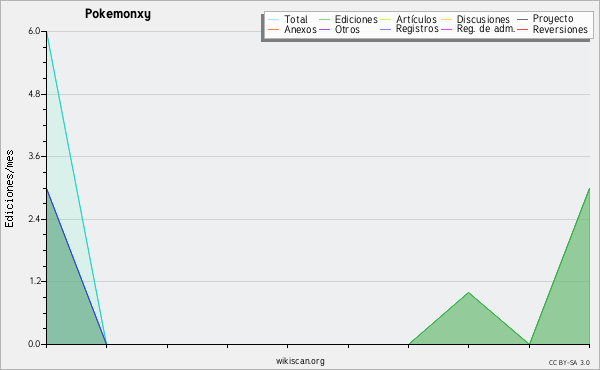Click the 3.6 y-axis value
The height and width of the screenshot is (370, 600).
pos(34,156)
